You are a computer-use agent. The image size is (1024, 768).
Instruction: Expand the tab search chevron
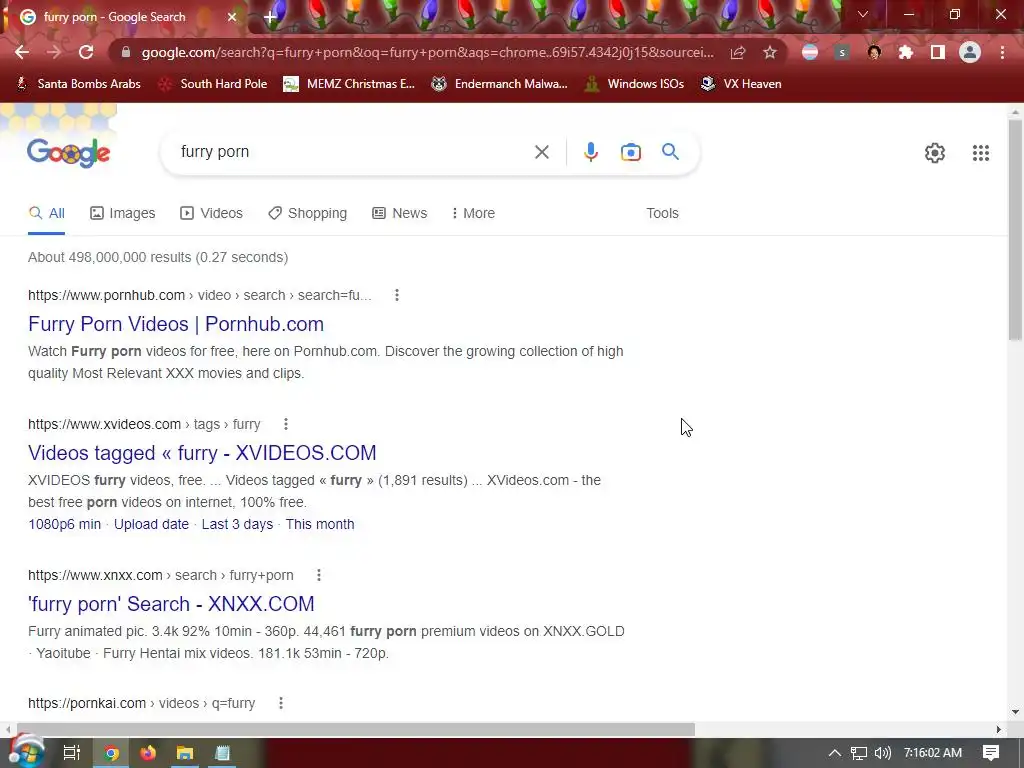863,14
